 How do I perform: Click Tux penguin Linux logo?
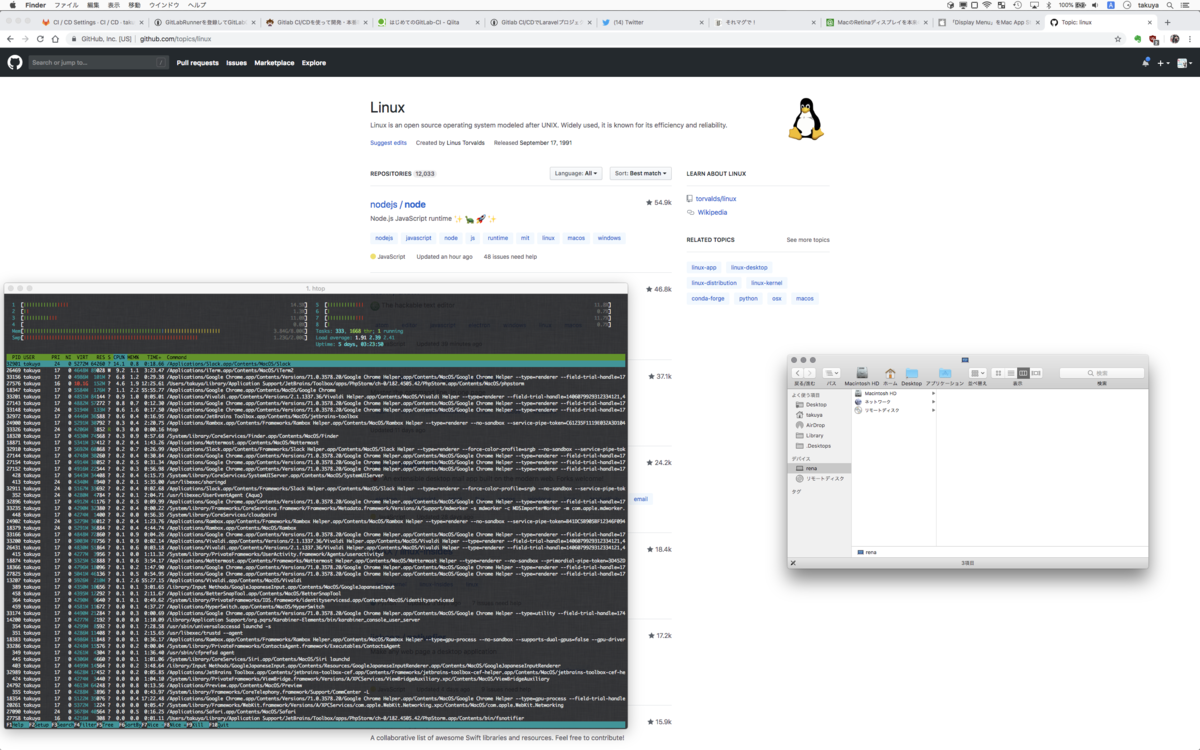805,118
